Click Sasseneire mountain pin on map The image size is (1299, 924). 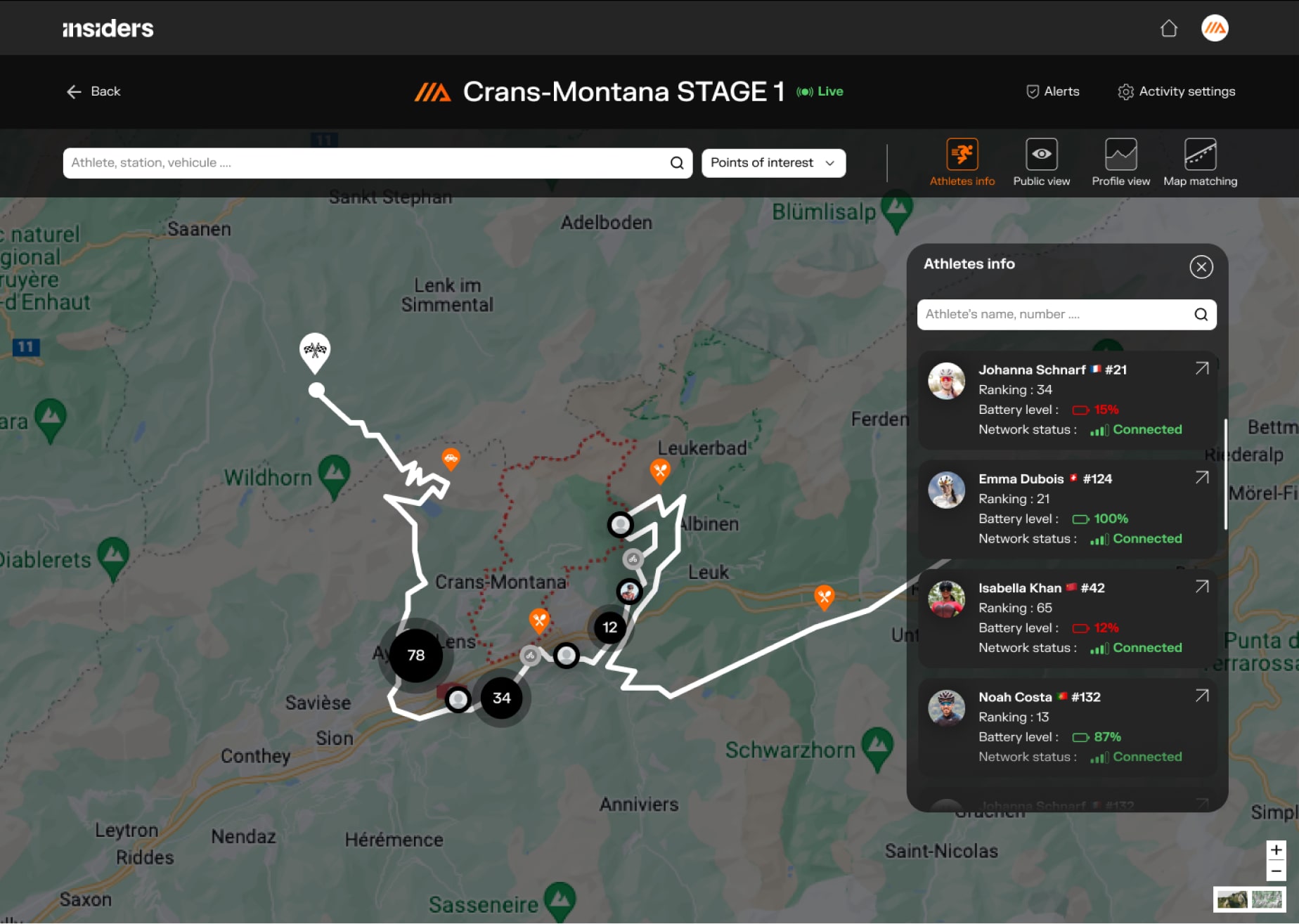click(560, 902)
